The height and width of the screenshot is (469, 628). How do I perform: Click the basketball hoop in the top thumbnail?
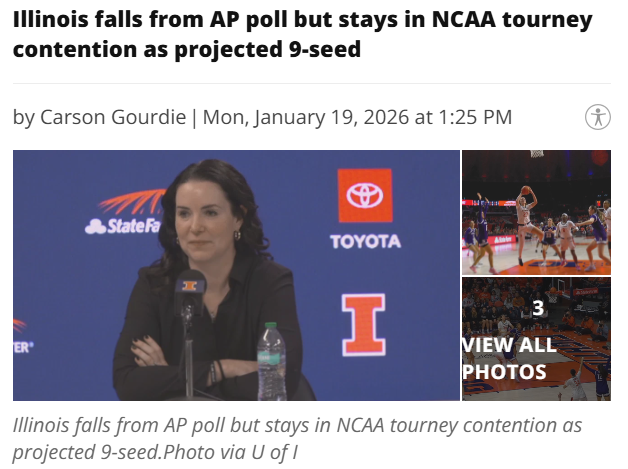click(x=537, y=155)
